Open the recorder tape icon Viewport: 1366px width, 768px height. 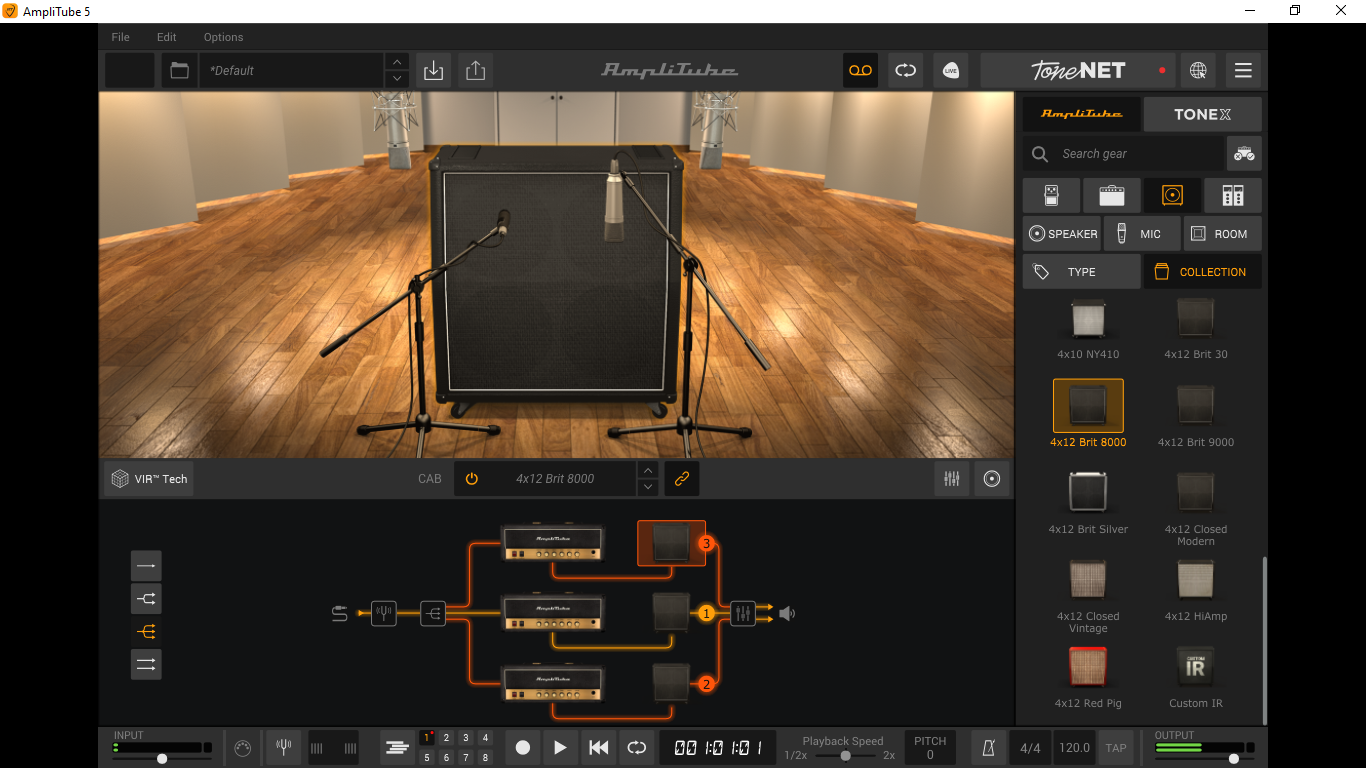(860, 71)
